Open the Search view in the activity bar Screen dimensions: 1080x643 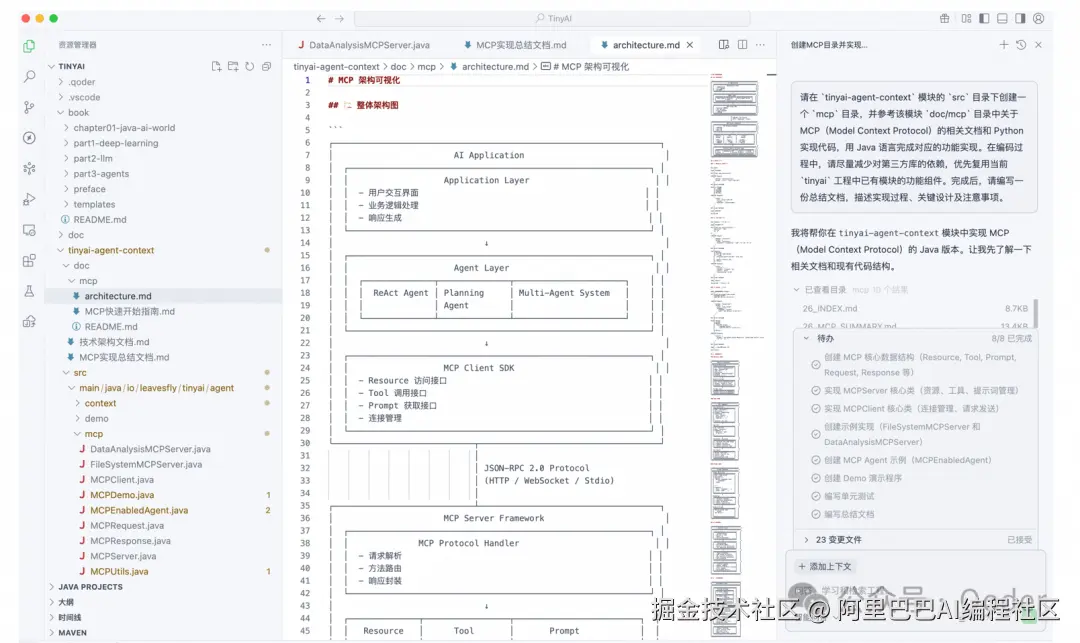[29, 76]
